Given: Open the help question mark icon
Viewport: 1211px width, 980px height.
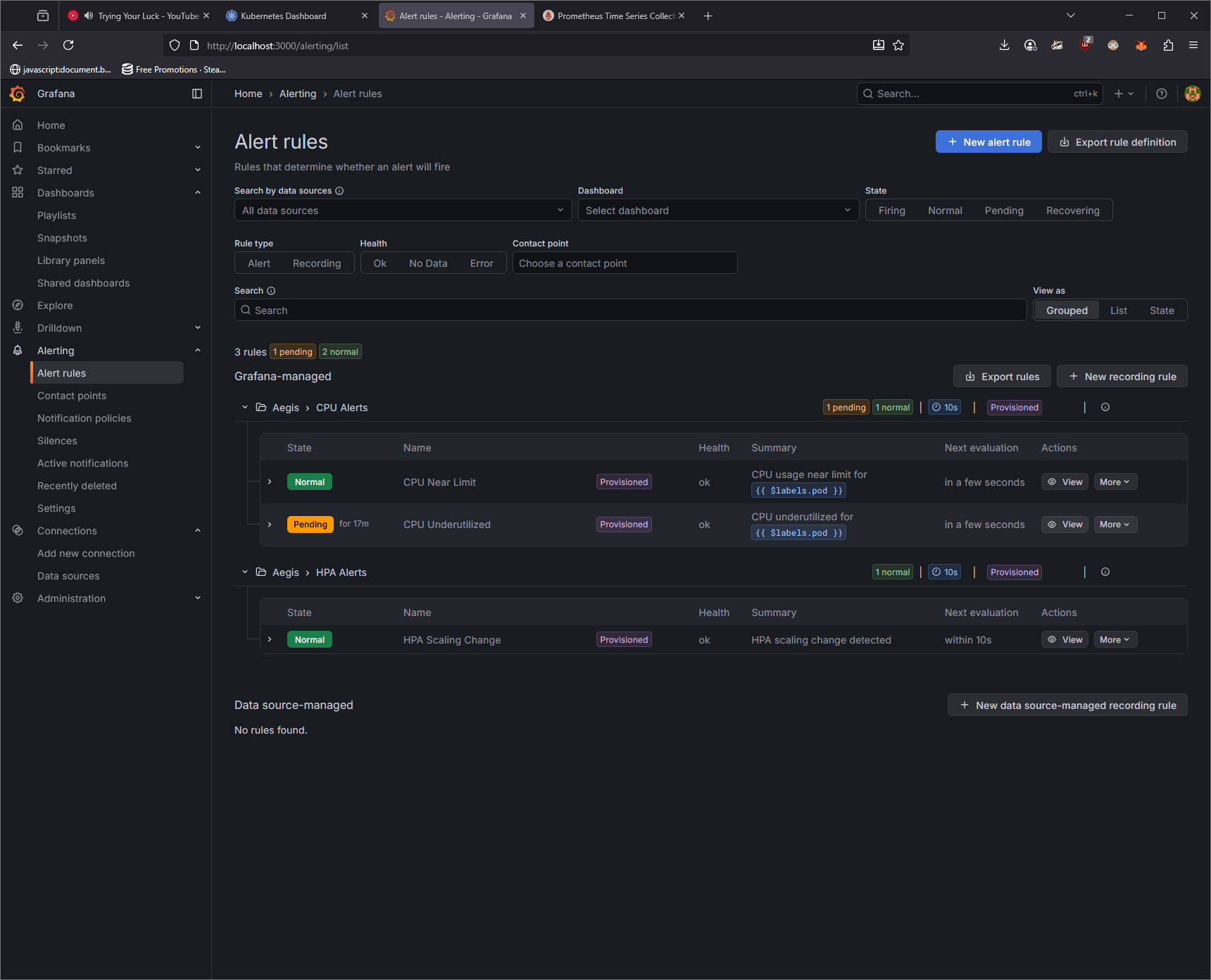Looking at the screenshot, I should pos(1162,94).
